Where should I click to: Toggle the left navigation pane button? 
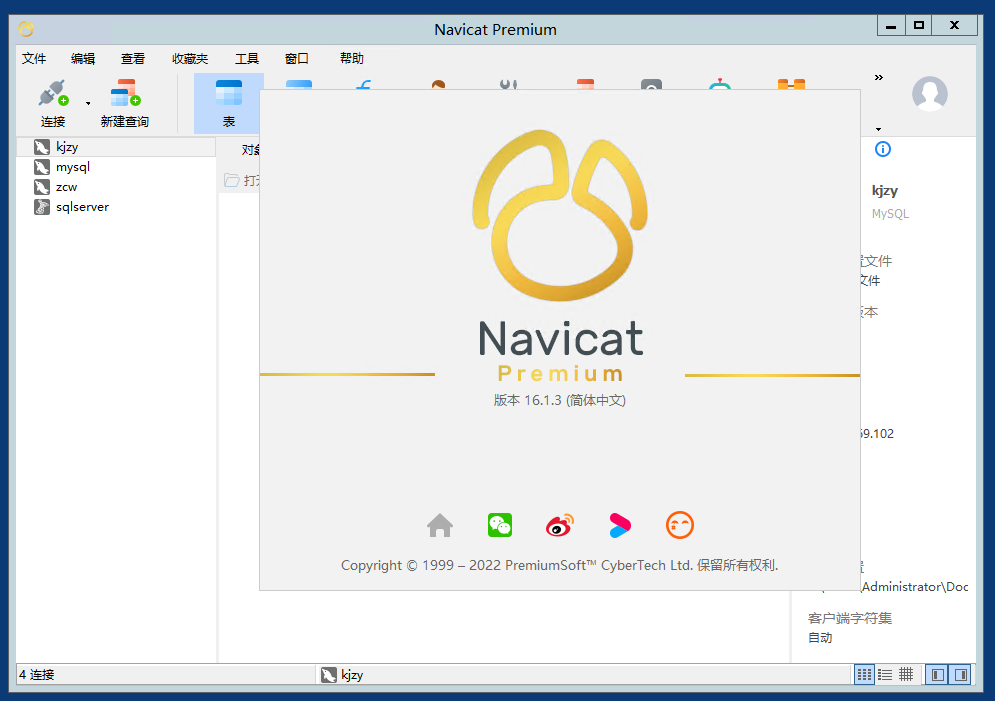[937, 674]
